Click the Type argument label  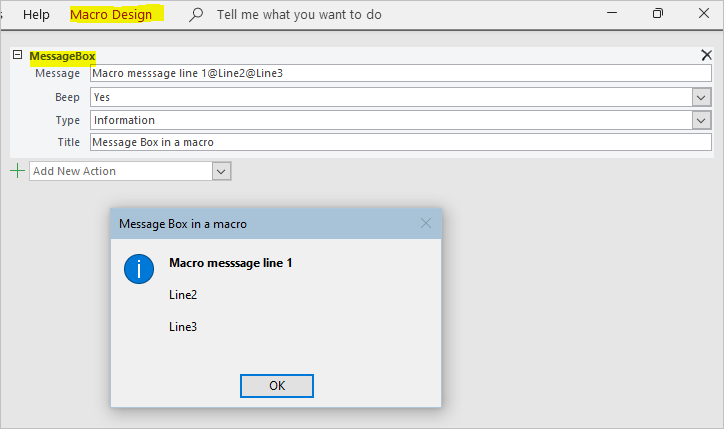point(68,121)
